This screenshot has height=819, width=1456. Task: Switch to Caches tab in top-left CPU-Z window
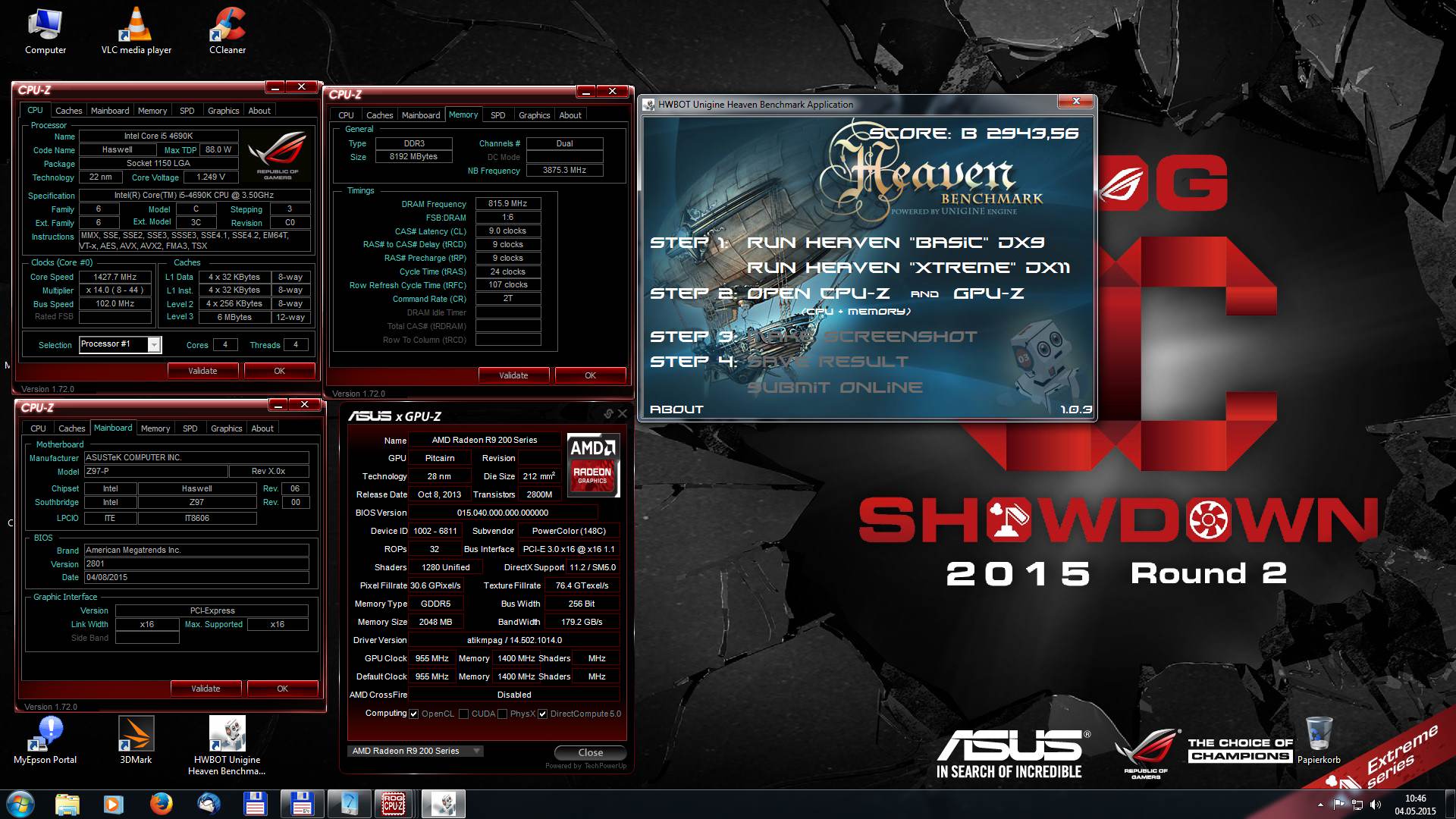pyautogui.click(x=69, y=111)
